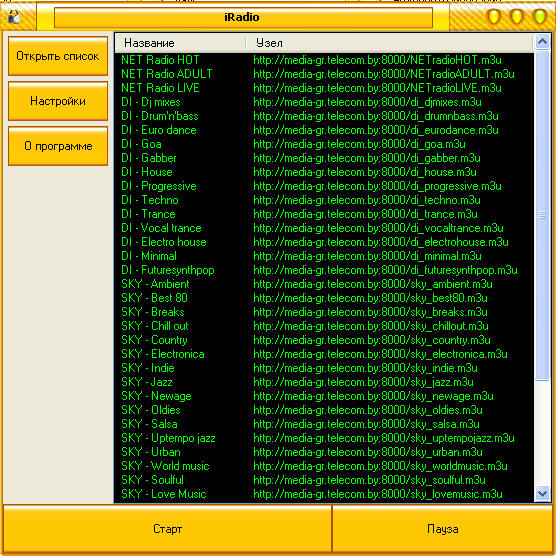Click the URL ending sky_lovemusic.m3u
Image resolution: width=556 pixels, height=556 pixels.
pyautogui.click(x=378, y=494)
